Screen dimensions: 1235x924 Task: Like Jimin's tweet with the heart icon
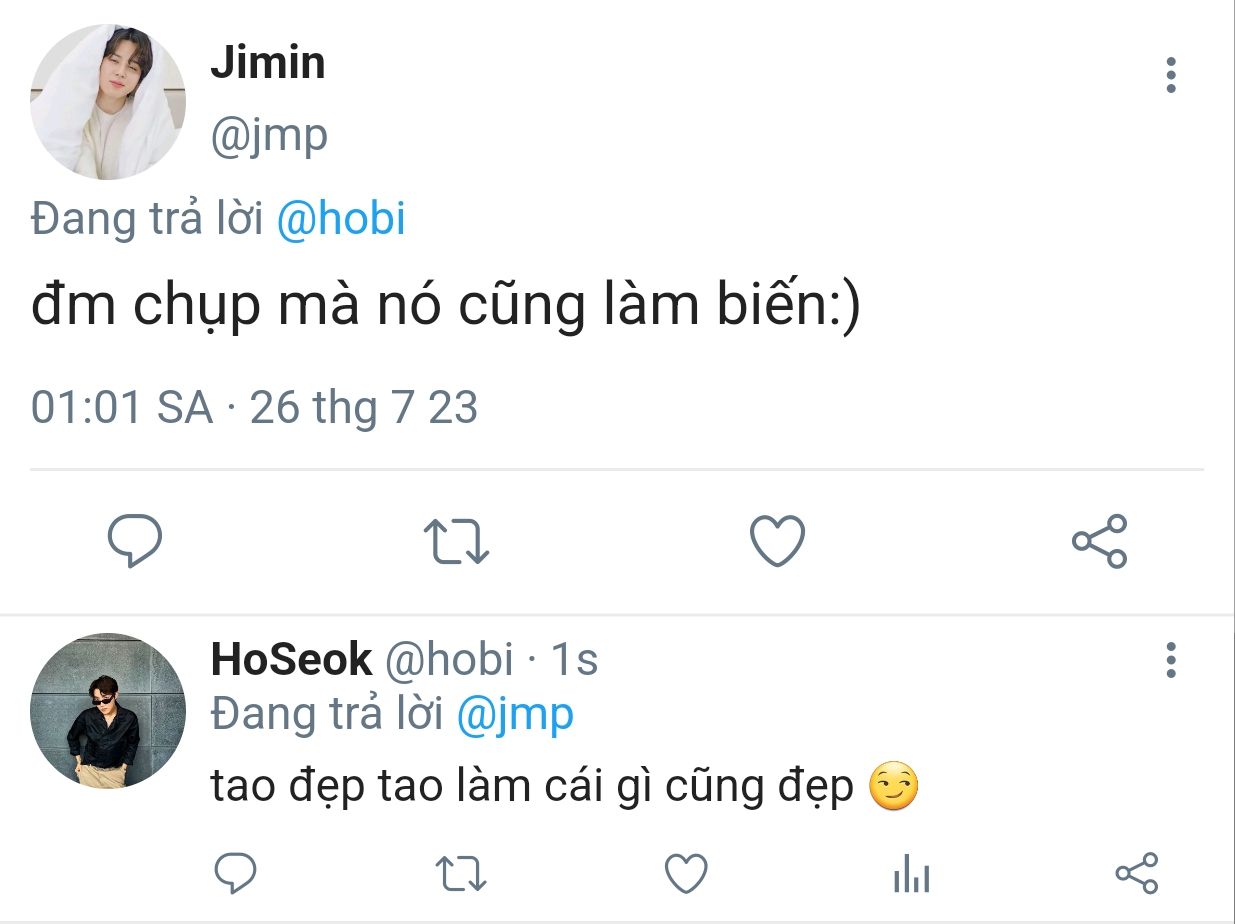point(777,541)
